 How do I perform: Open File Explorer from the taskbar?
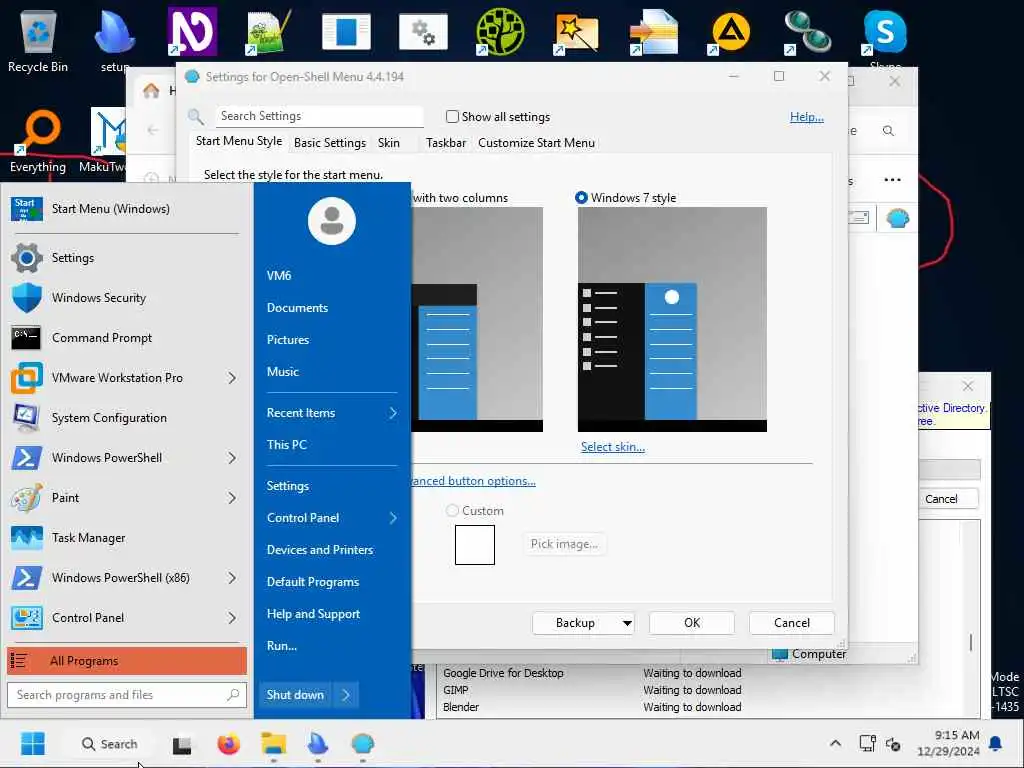coord(274,744)
